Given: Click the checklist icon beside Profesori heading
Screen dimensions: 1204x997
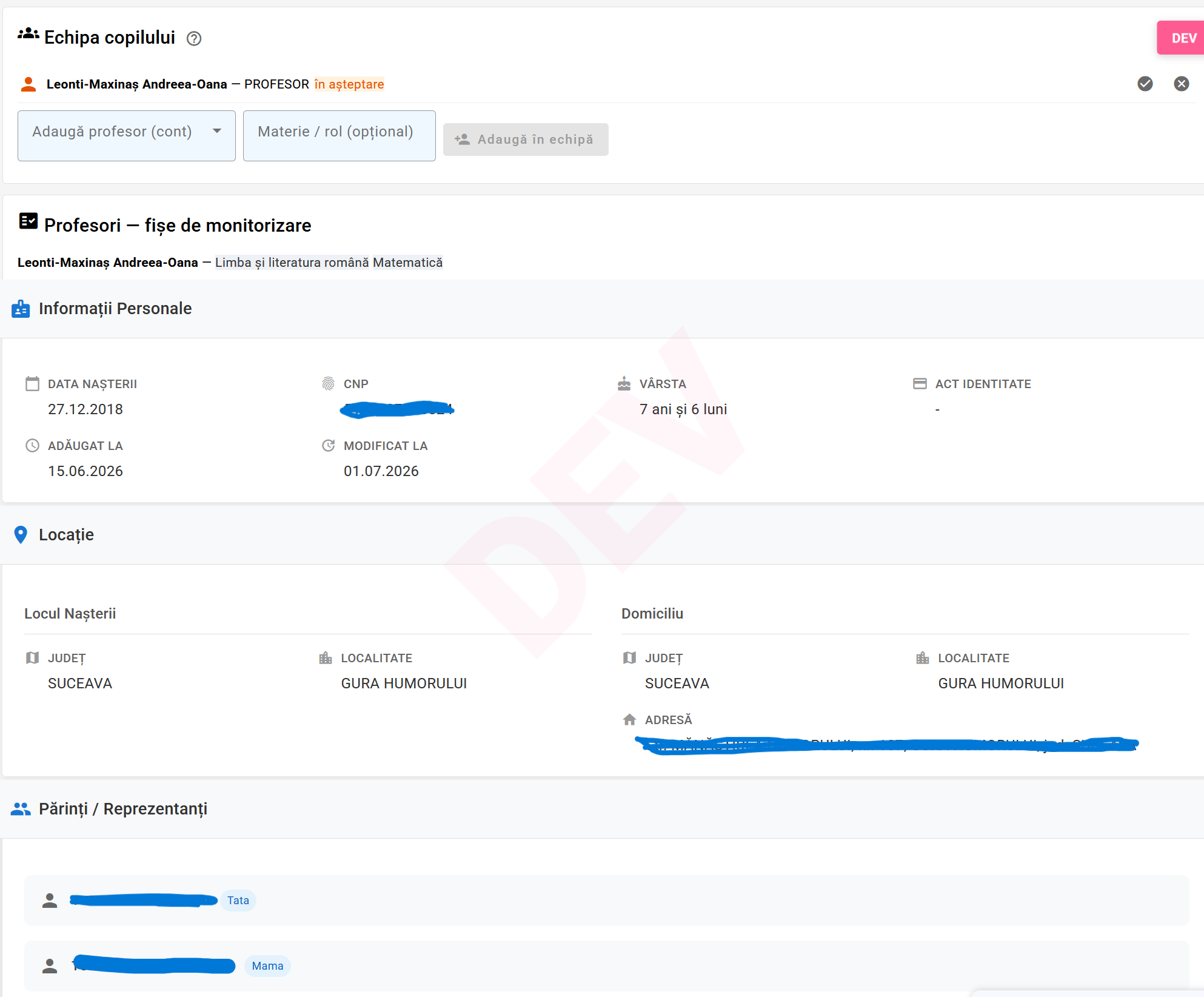Looking at the screenshot, I should pyautogui.click(x=28, y=221).
